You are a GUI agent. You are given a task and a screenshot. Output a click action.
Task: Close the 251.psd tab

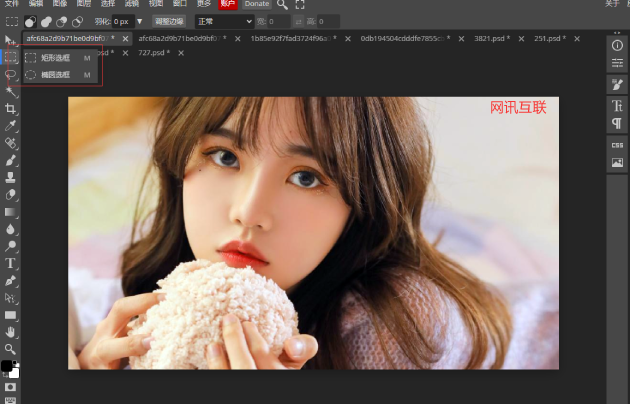pyautogui.click(x=577, y=38)
